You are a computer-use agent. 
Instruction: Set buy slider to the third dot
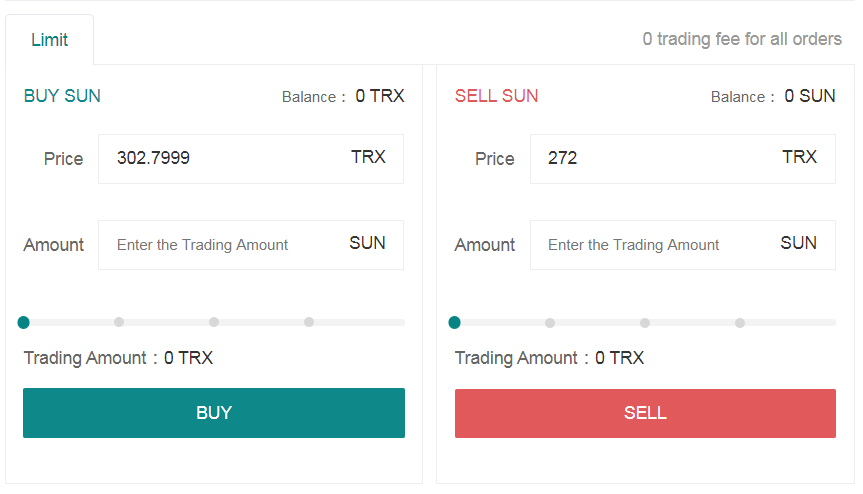click(x=214, y=322)
